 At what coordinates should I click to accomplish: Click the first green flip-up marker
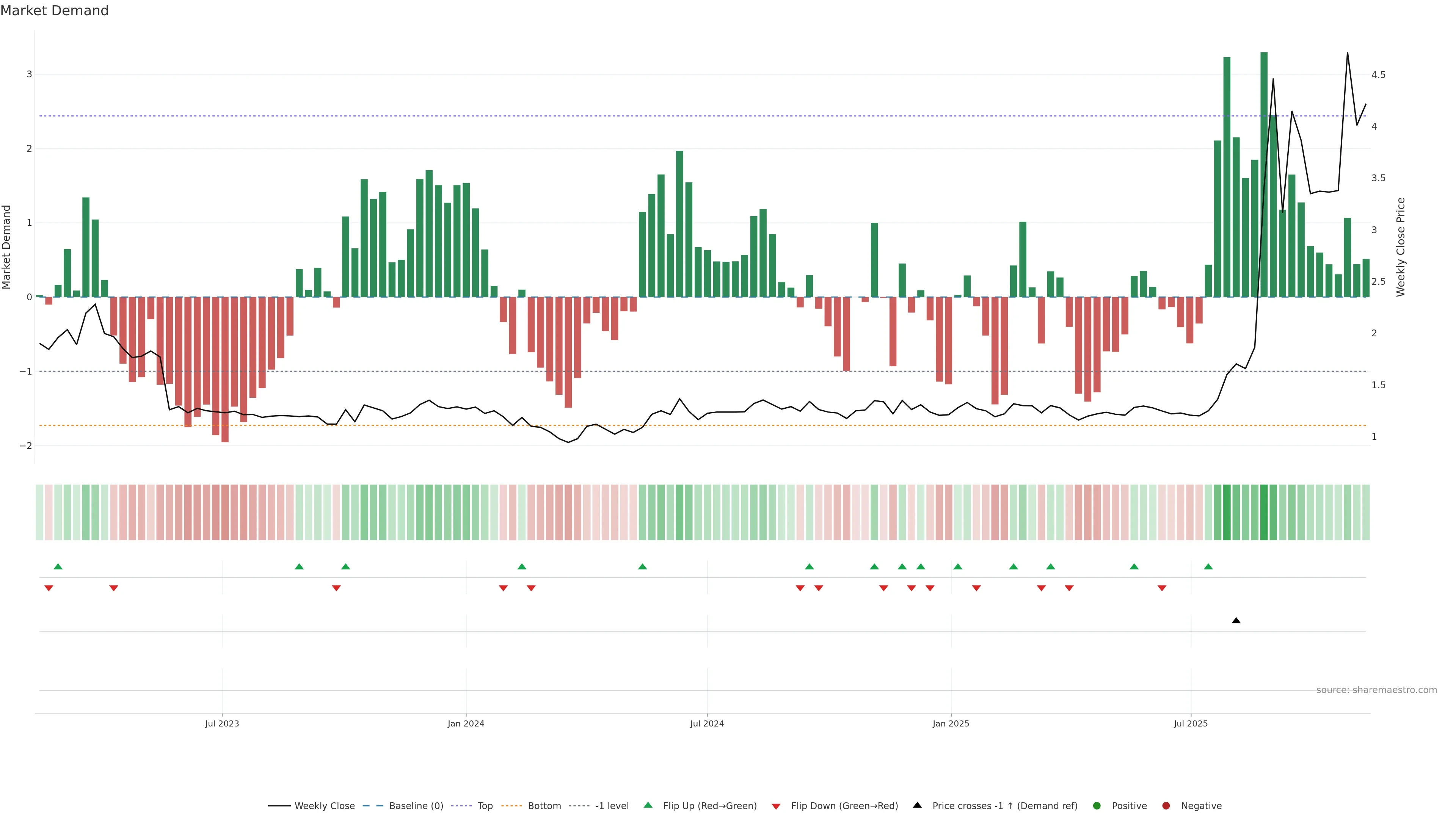point(58,566)
